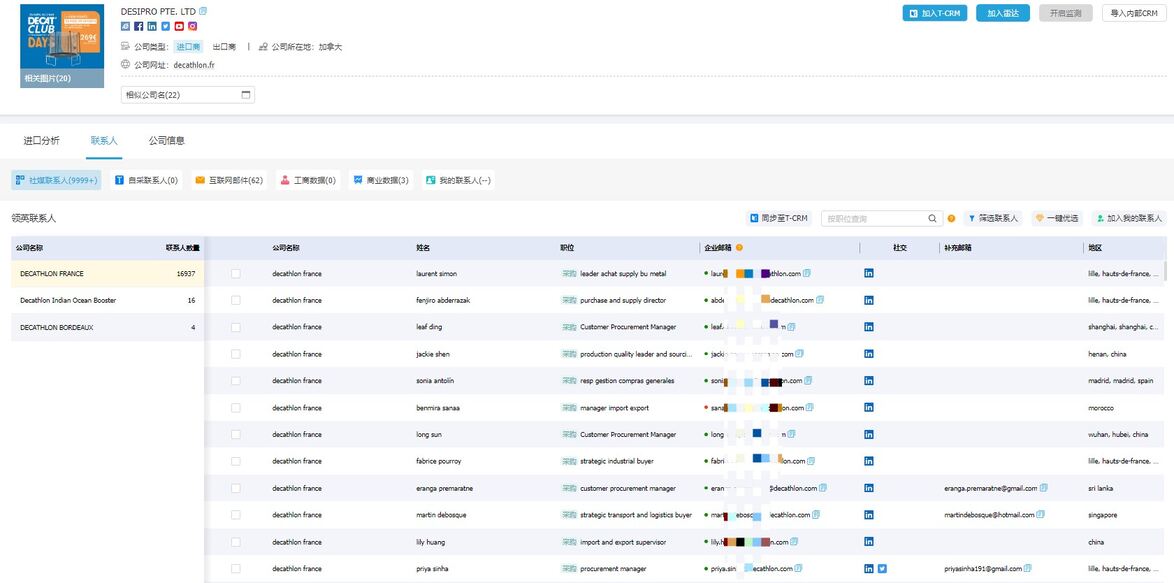This screenshot has height=583, width=1174.
Task: Tick the checkbox for leaf ding
Action: (x=236, y=327)
